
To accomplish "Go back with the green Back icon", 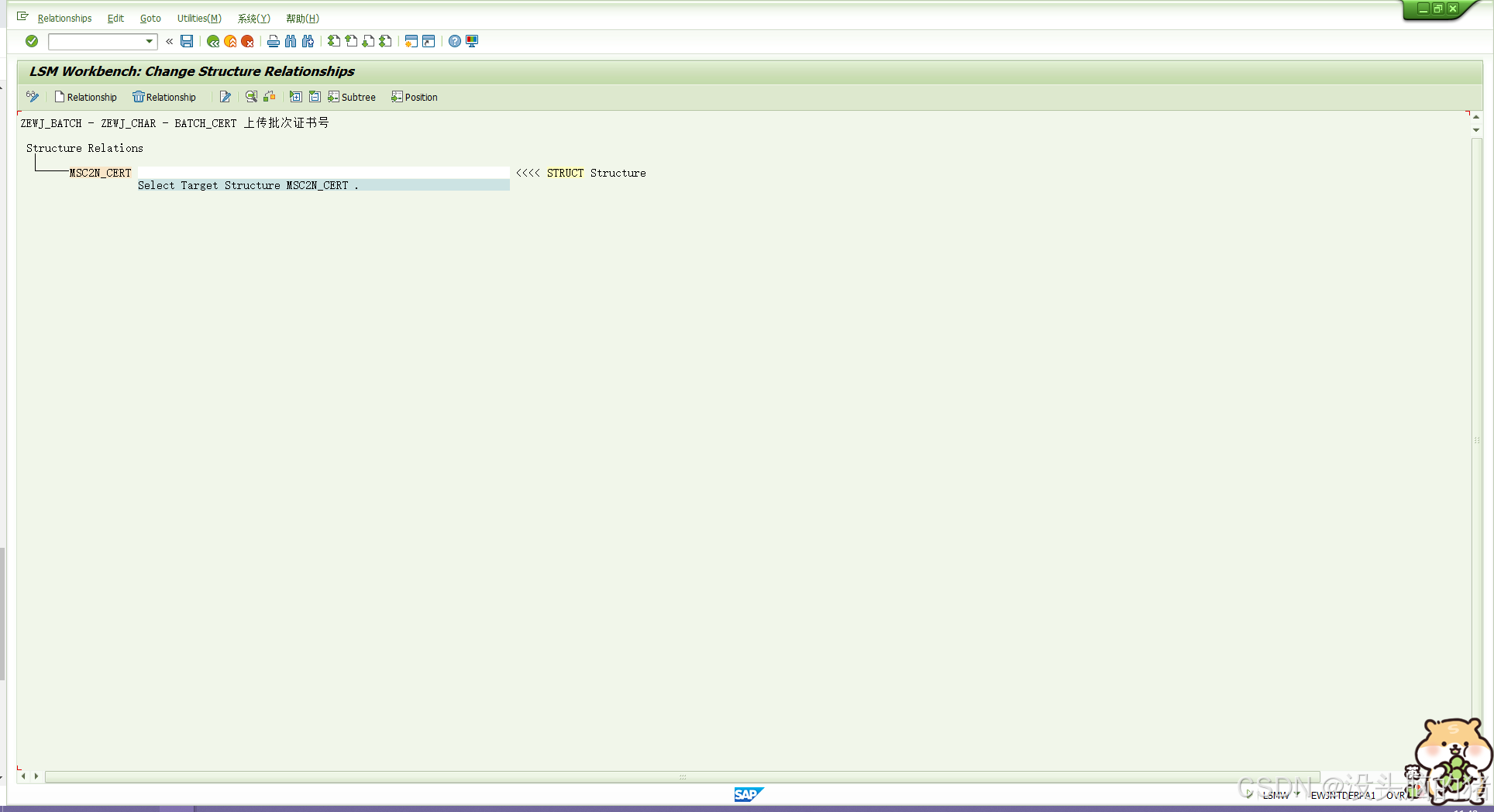I will [x=213, y=41].
